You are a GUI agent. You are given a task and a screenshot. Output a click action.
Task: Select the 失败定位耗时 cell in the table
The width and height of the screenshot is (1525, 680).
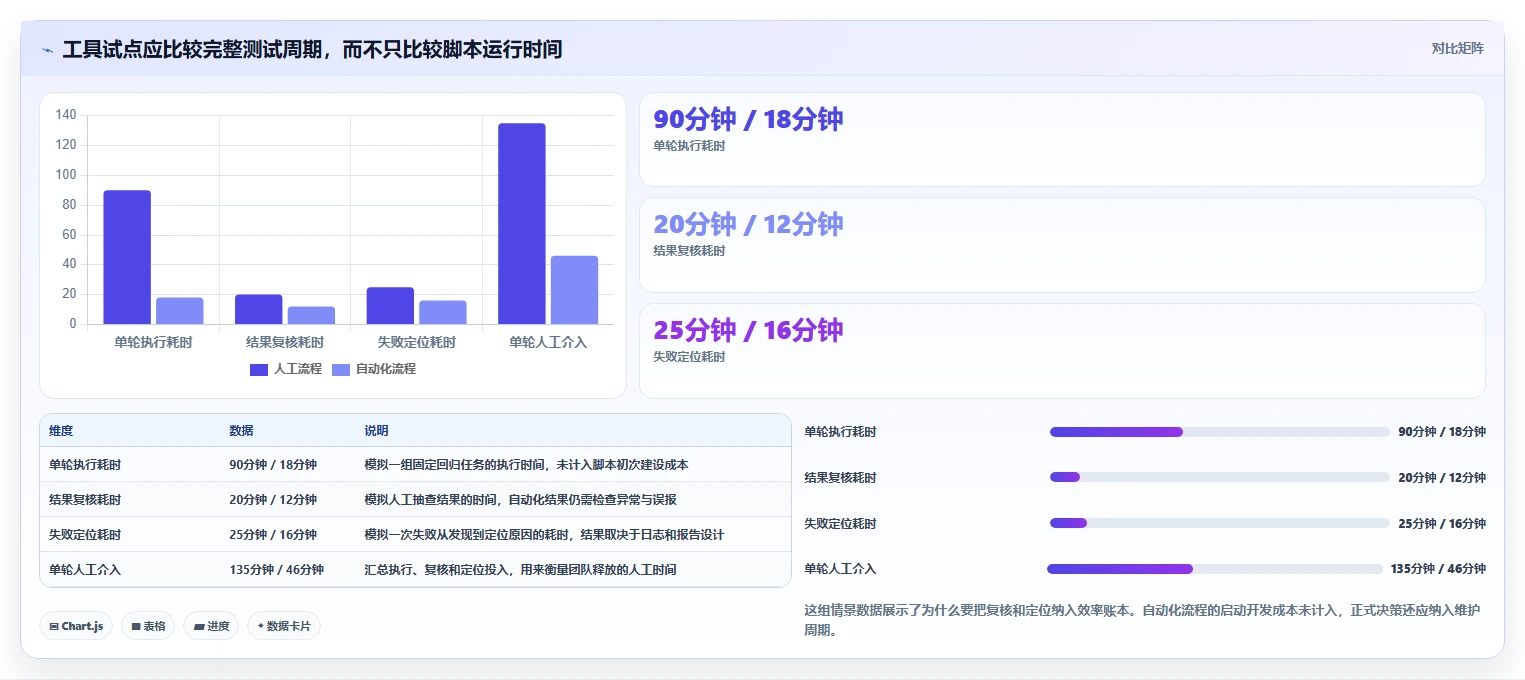(85, 535)
